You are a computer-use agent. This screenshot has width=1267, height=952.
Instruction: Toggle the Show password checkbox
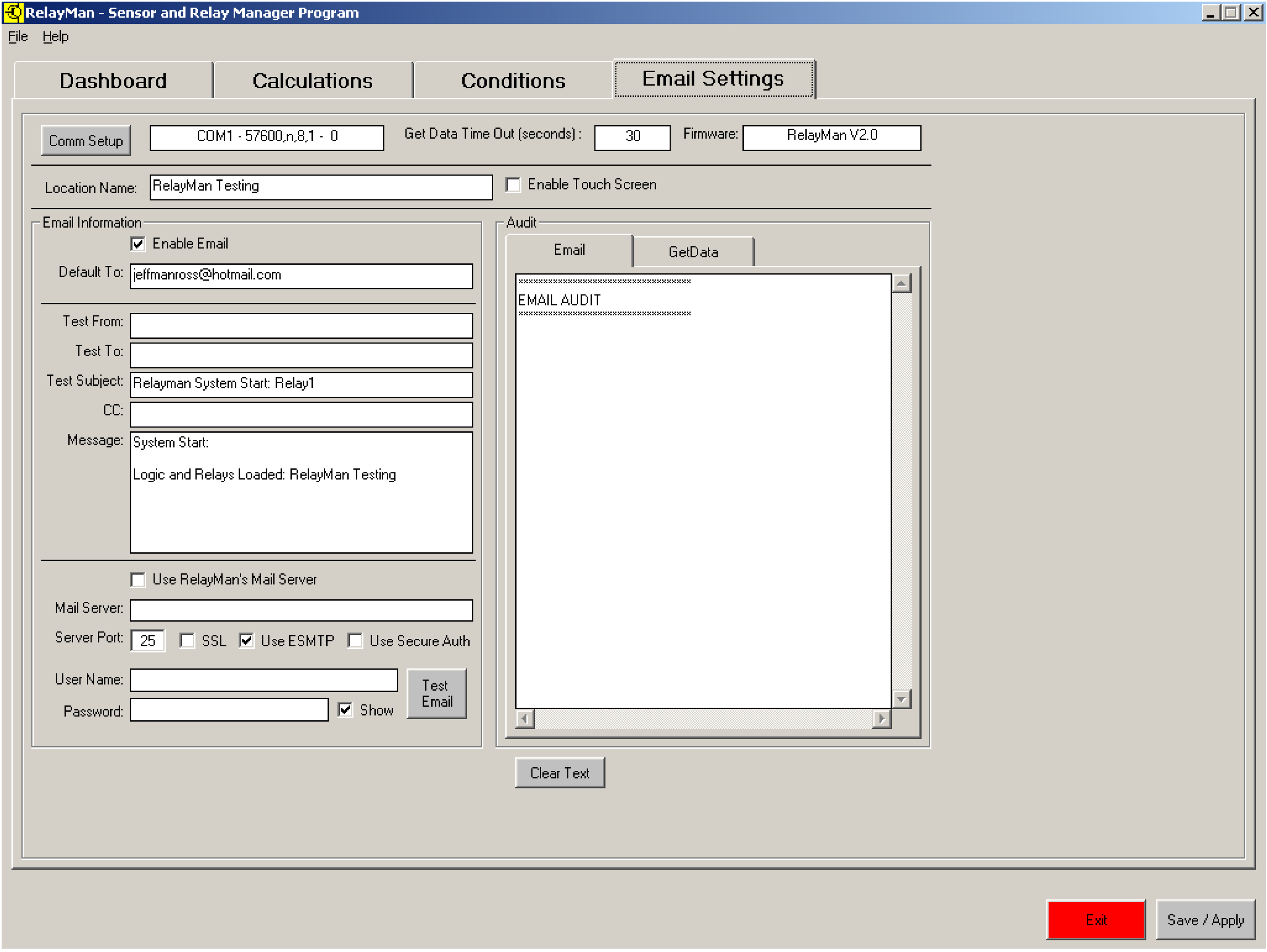(345, 711)
